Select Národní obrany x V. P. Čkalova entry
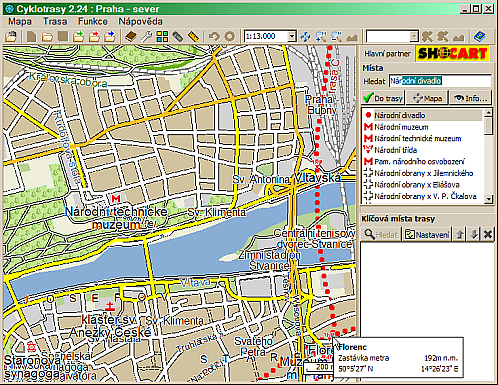 click(x=423, y=196)
